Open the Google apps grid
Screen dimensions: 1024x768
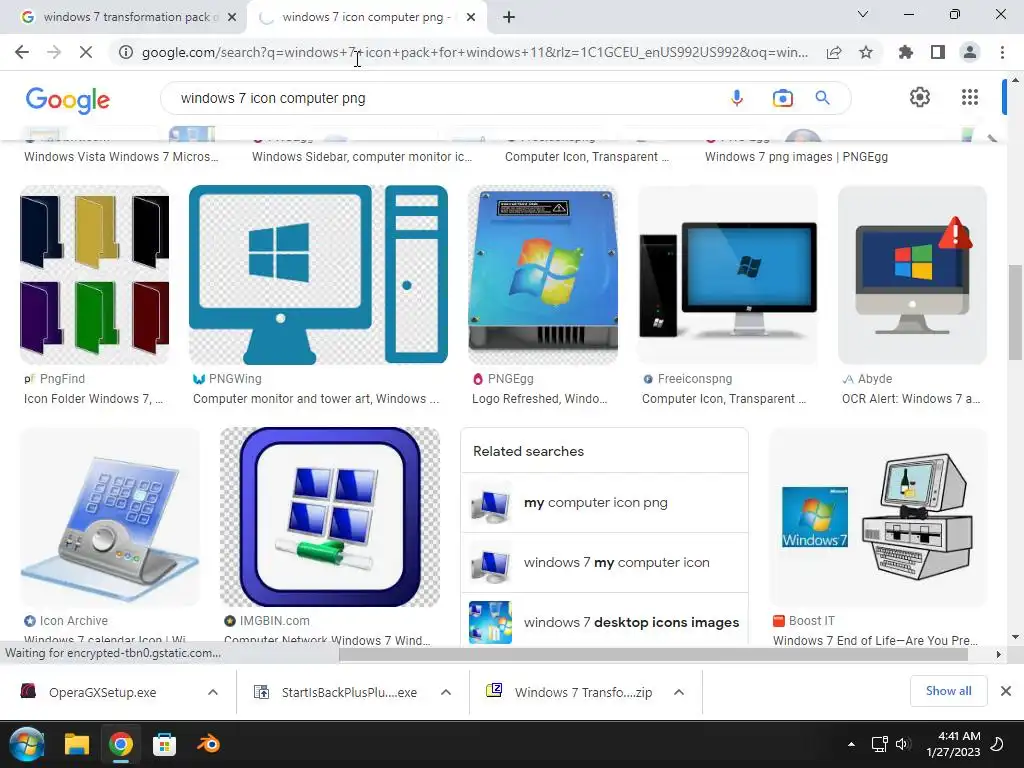pyautogui.click(x=970, y=97)
